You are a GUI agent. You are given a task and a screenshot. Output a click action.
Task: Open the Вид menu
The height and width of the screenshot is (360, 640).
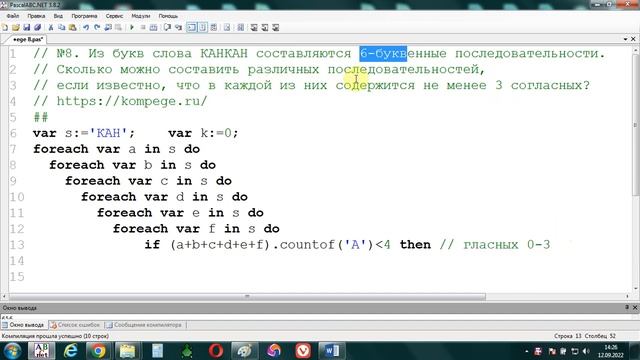tap(58, 16)
